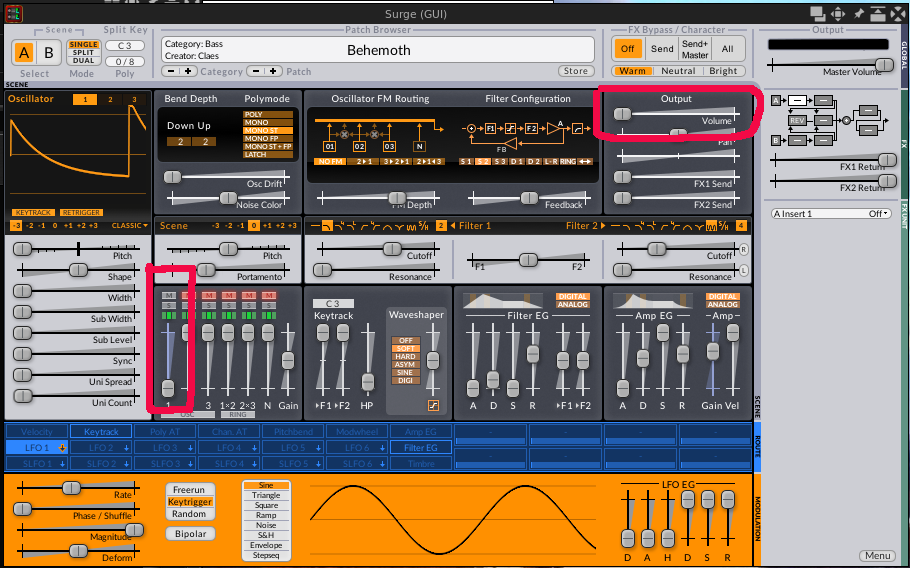
Task: Click the F1 block in filter diagram
Action: point(490,128)
